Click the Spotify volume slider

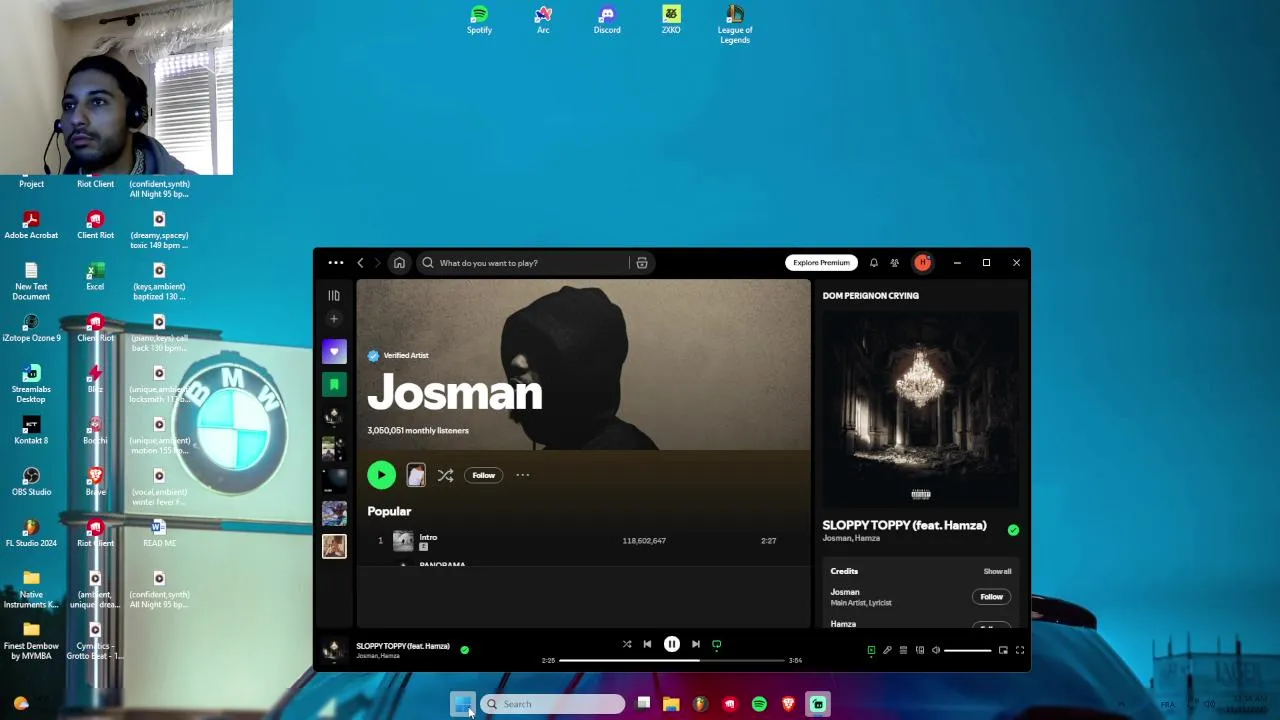(x=968, y=650)
